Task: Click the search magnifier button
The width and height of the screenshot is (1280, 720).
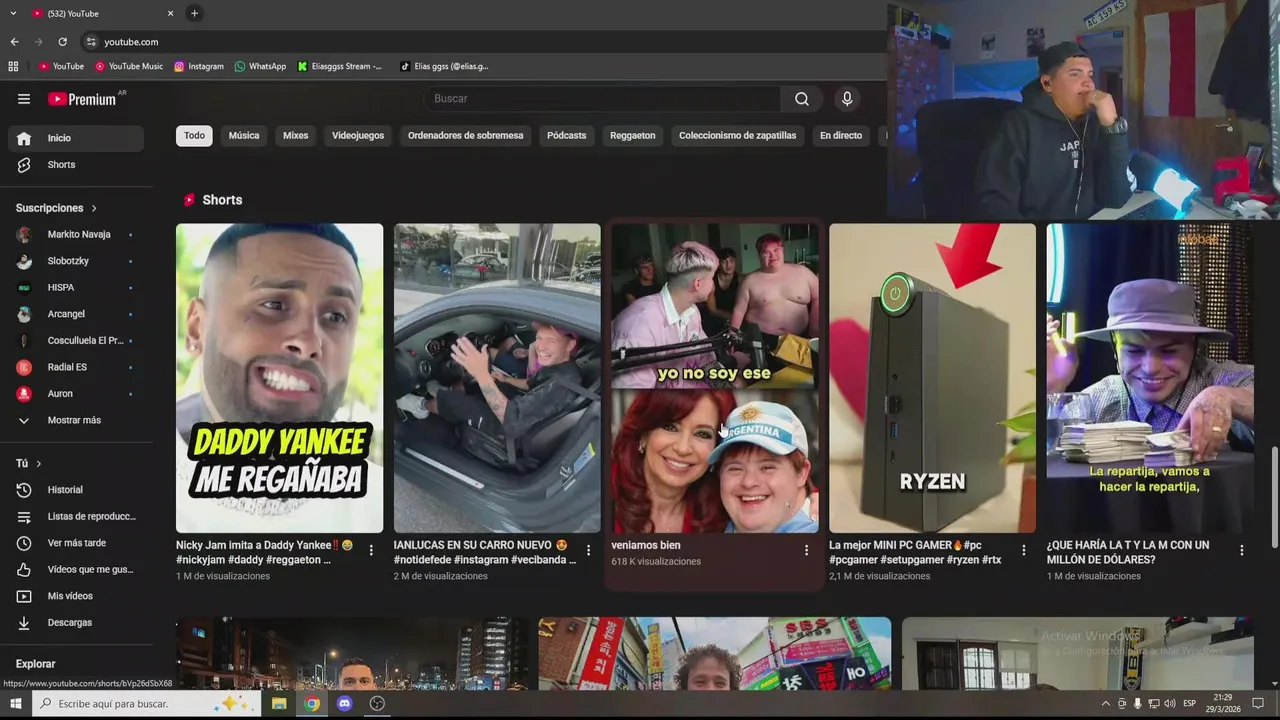Action: pyautogui.click(x=802, y=98)
